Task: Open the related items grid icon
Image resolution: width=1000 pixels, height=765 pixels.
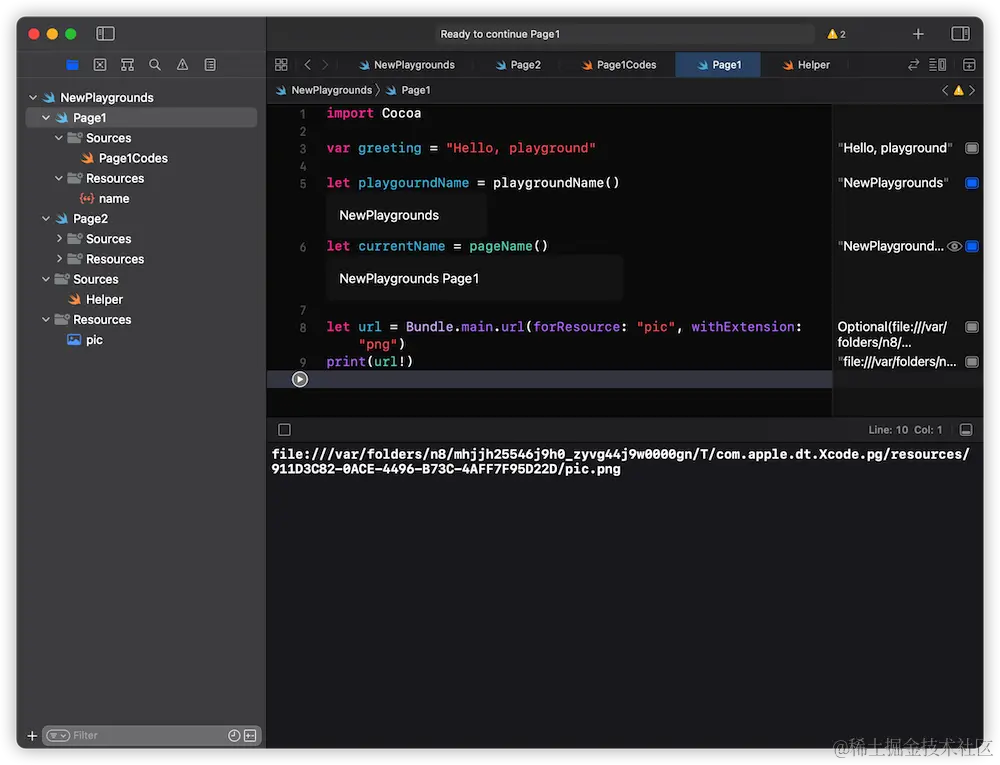Action: click(x=281, y=65)
